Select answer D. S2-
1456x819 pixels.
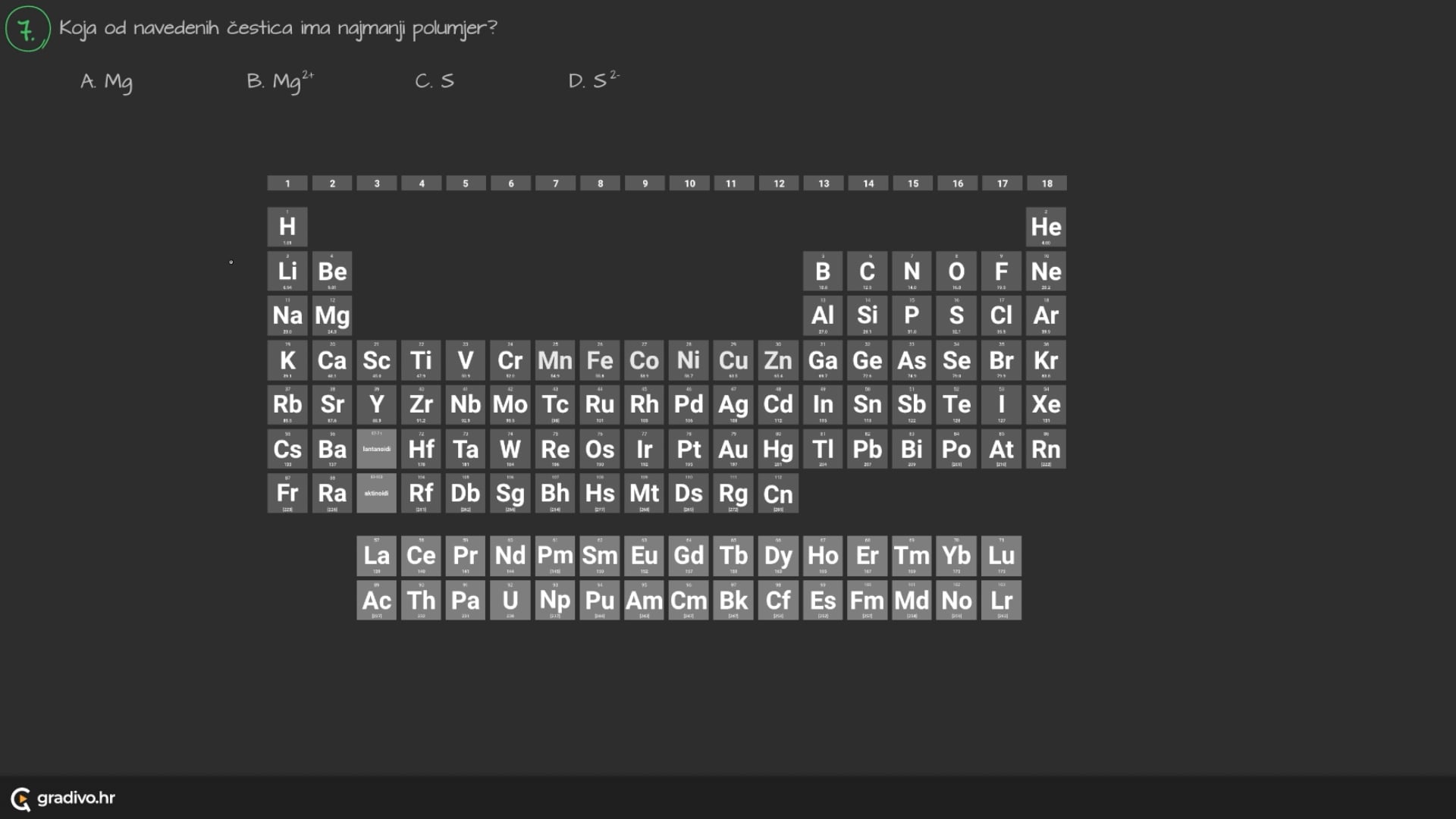(594, 80)
